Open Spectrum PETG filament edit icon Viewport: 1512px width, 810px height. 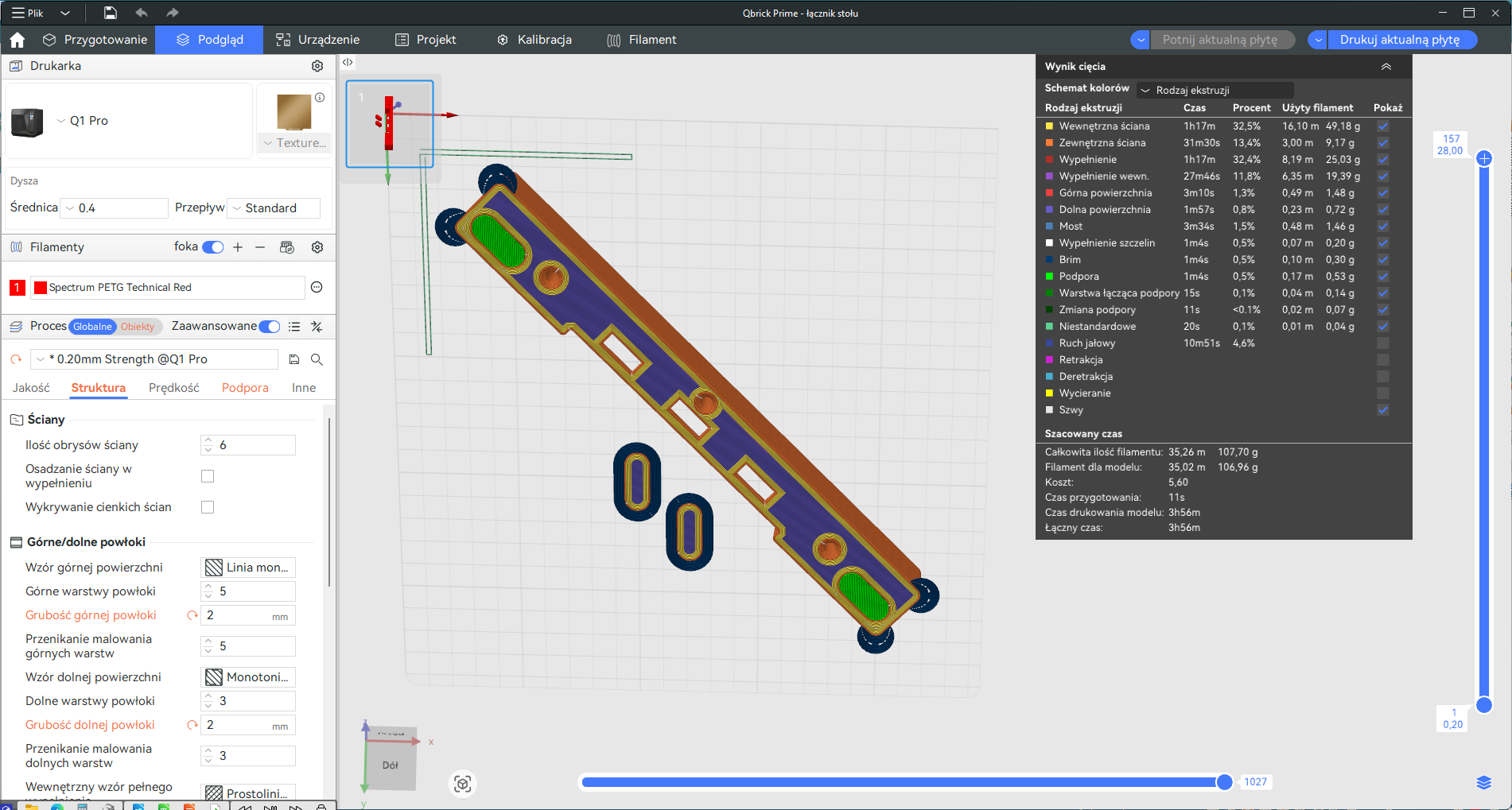tap(317, 287)
